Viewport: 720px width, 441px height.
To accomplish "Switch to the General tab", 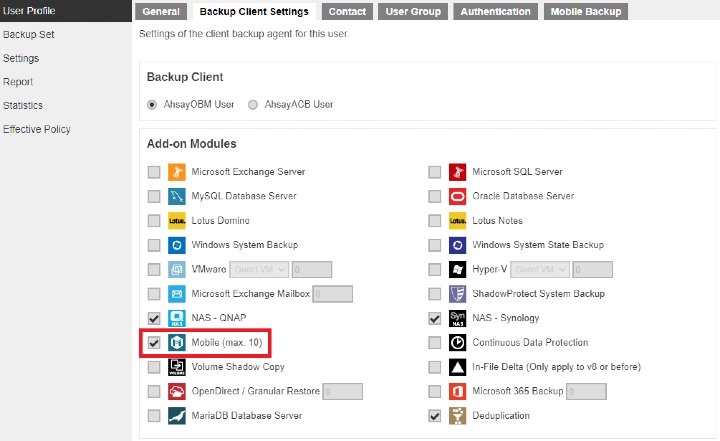I will click(161, 11).
